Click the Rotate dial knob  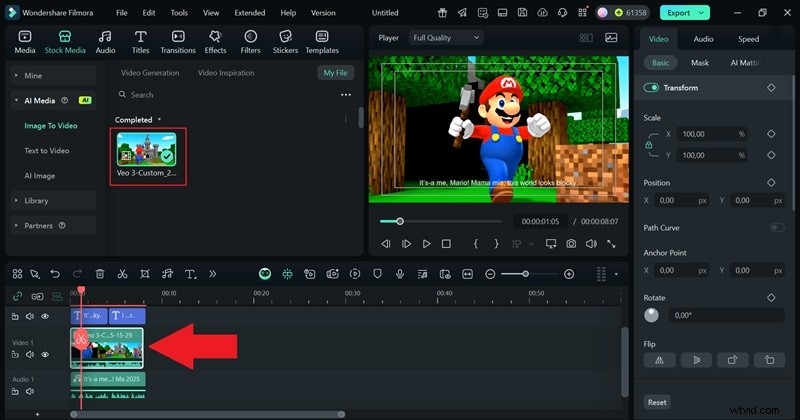pos(651,315)
